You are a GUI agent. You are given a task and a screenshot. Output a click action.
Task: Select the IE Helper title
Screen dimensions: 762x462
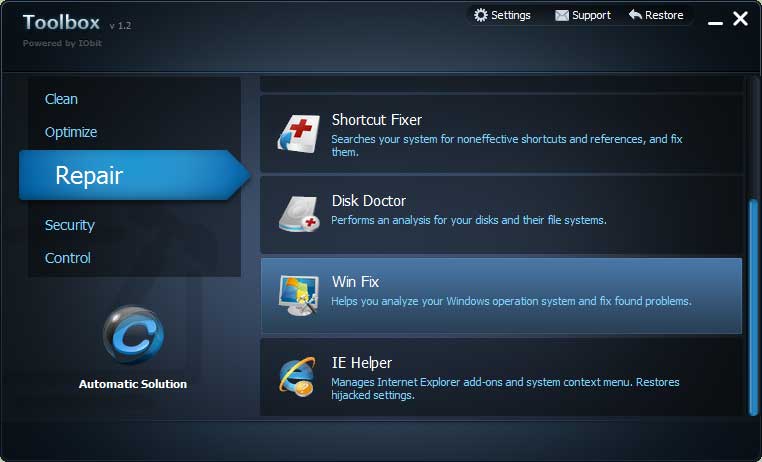pos(362,363)
